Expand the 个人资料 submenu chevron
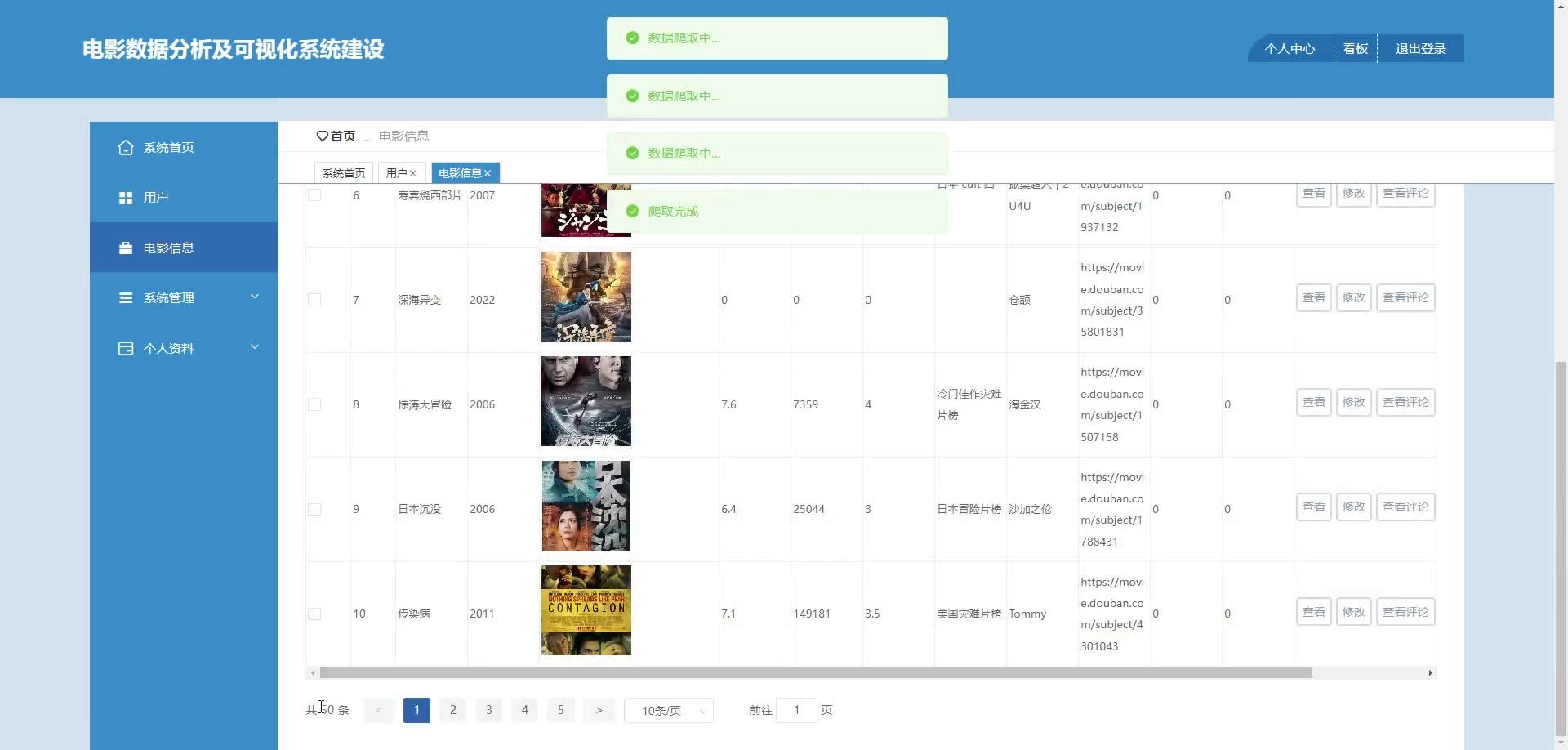This screenshot has height=750, width=1568. click(x=255, y=347)
